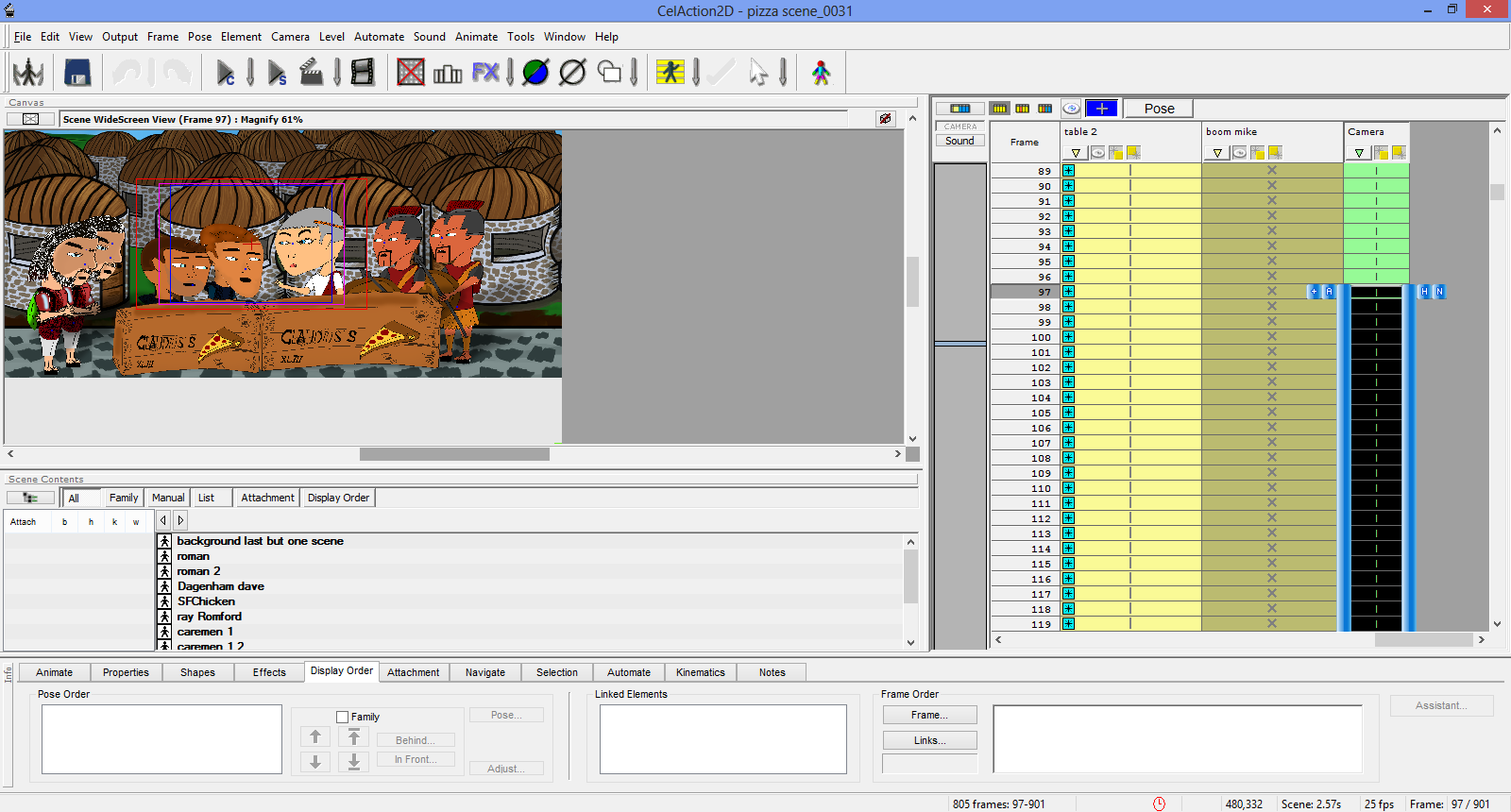Open the Animate menu in menu bar

coord(476,37)
